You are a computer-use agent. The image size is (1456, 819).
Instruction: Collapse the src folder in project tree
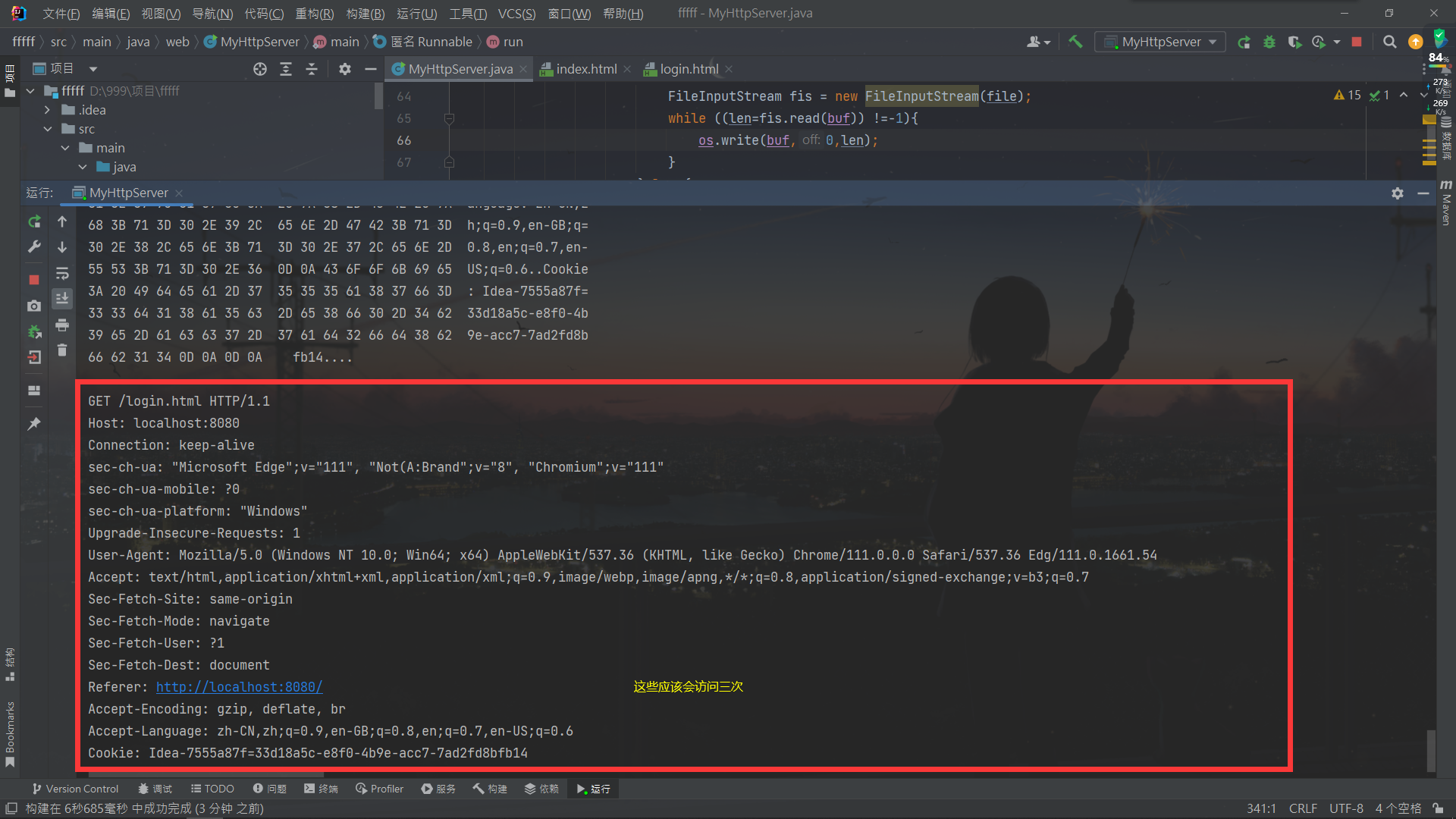(47, 129)
